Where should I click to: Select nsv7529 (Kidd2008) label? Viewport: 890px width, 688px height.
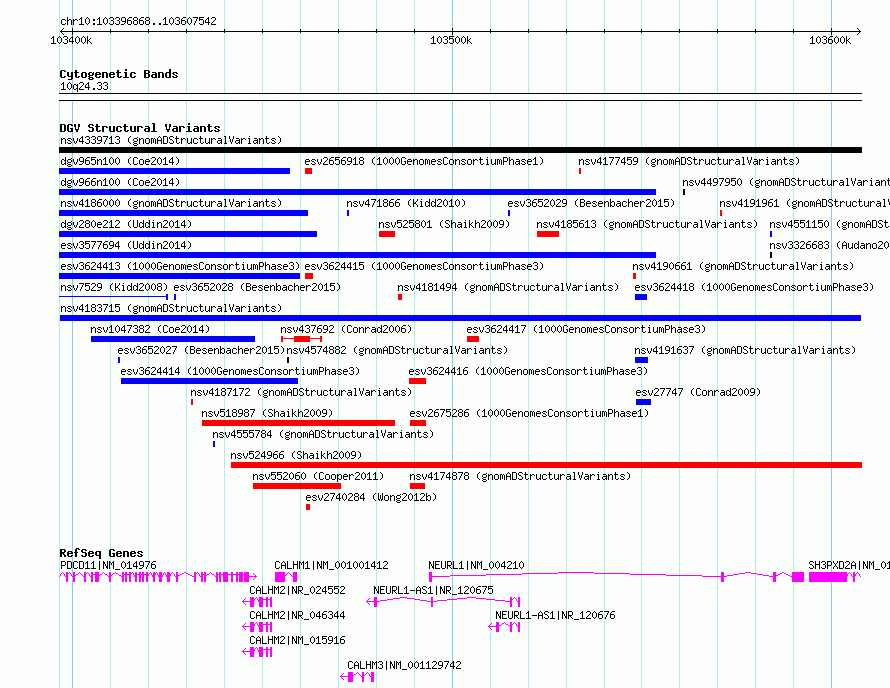114,287
